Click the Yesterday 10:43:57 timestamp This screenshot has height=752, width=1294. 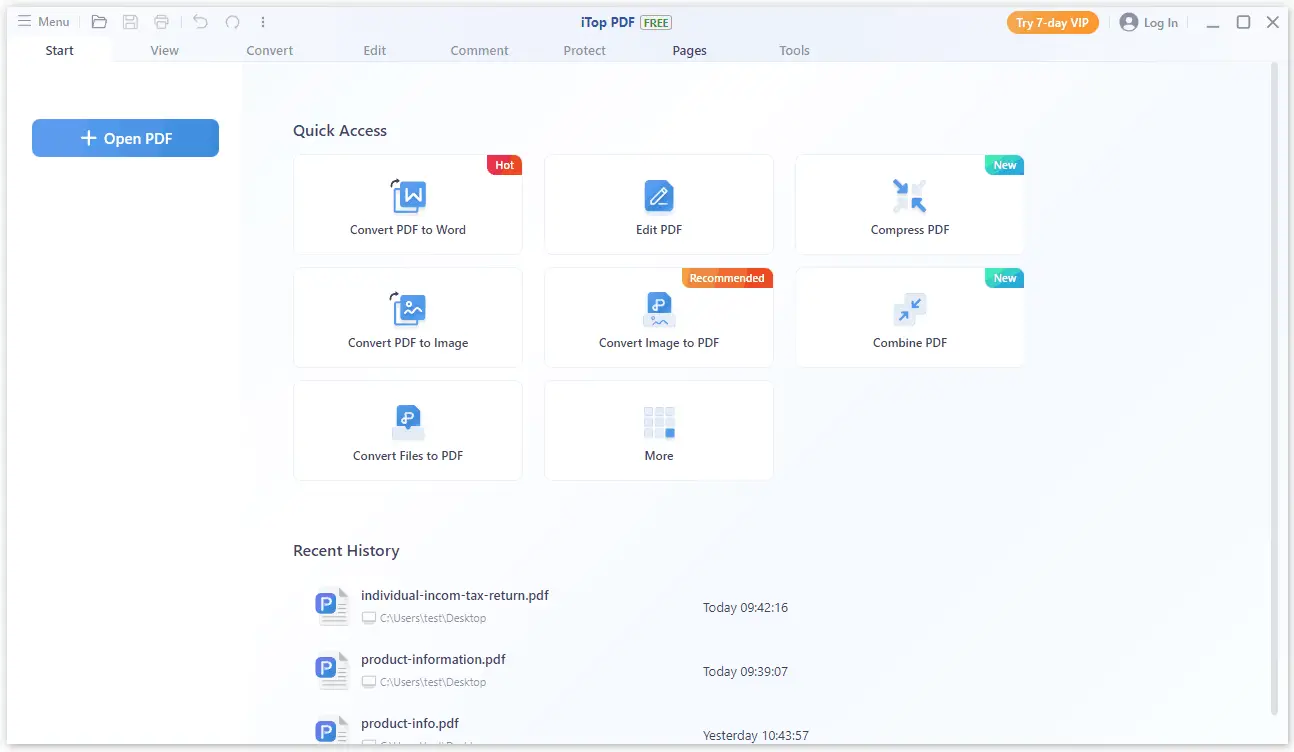[x=756, y=735]
